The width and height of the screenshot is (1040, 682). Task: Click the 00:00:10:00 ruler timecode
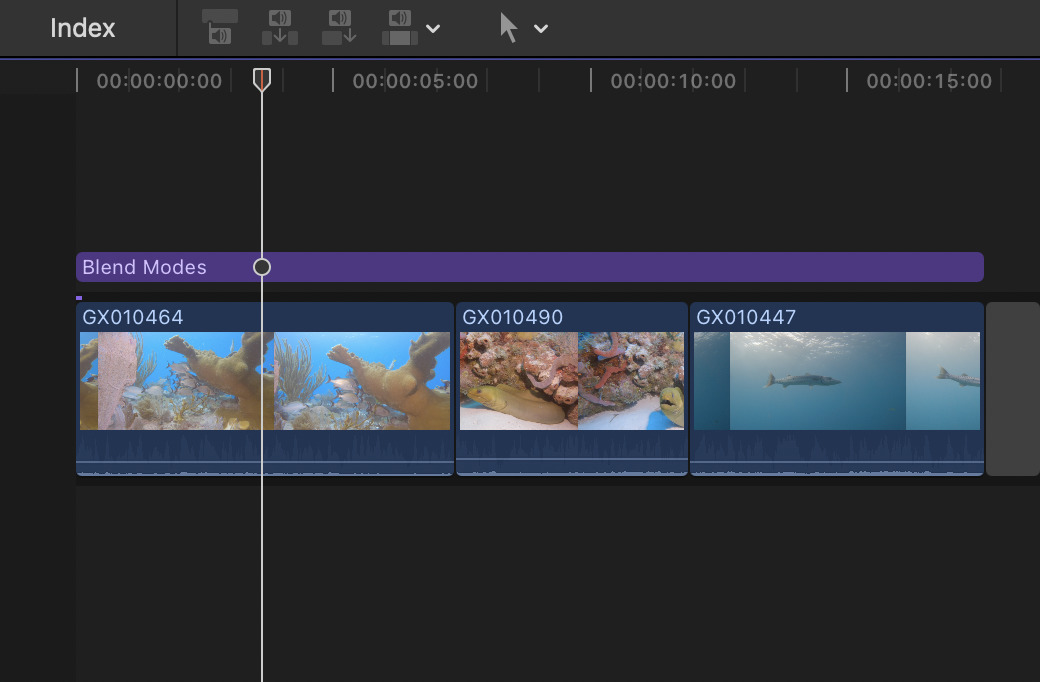(673, 81)
